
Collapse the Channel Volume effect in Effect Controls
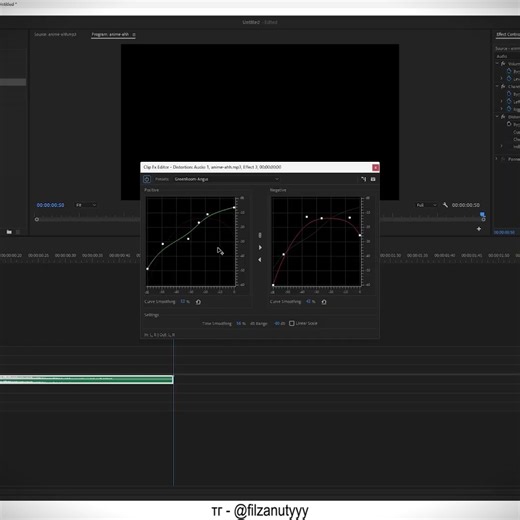[497, 86]
